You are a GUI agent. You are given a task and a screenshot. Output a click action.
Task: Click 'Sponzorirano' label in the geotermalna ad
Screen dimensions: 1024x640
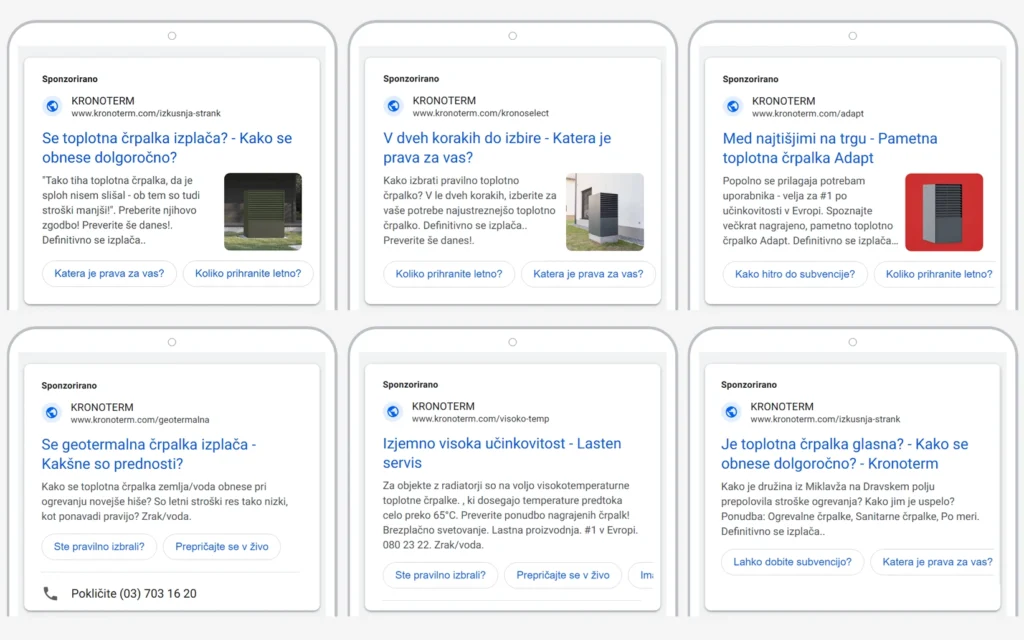point(69,385)
